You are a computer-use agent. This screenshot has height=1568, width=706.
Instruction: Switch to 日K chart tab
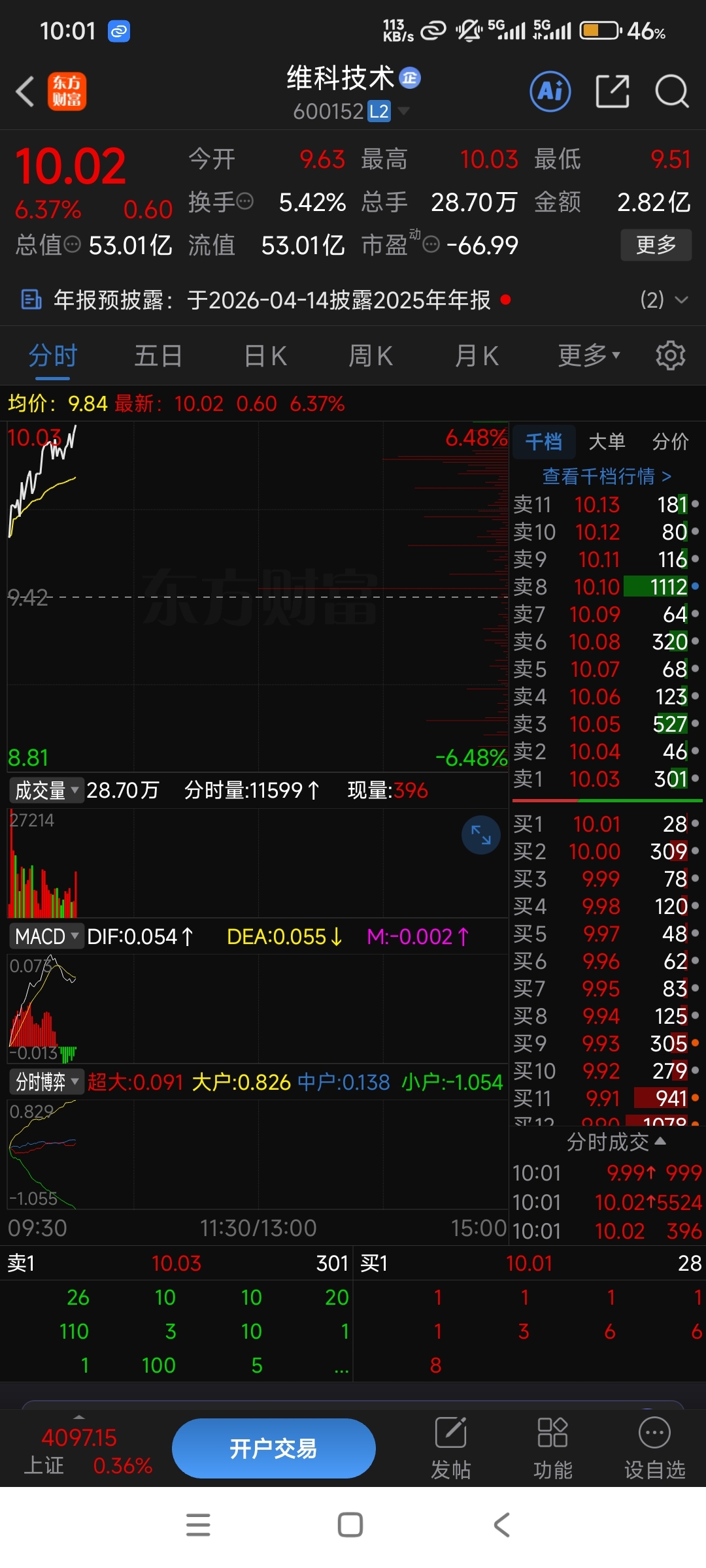(x=265, y=356)
